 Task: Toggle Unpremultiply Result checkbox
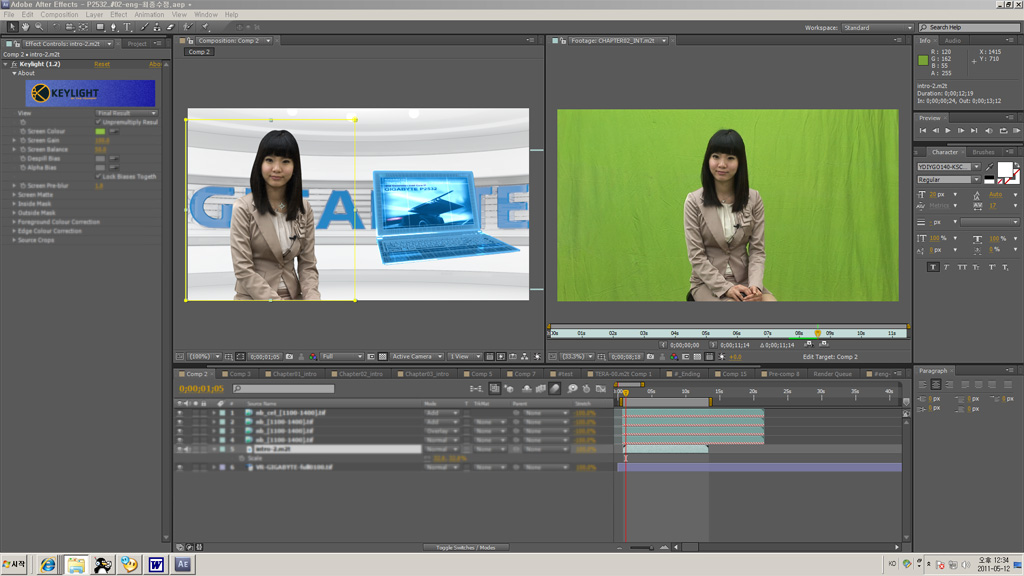coord(99,122)
